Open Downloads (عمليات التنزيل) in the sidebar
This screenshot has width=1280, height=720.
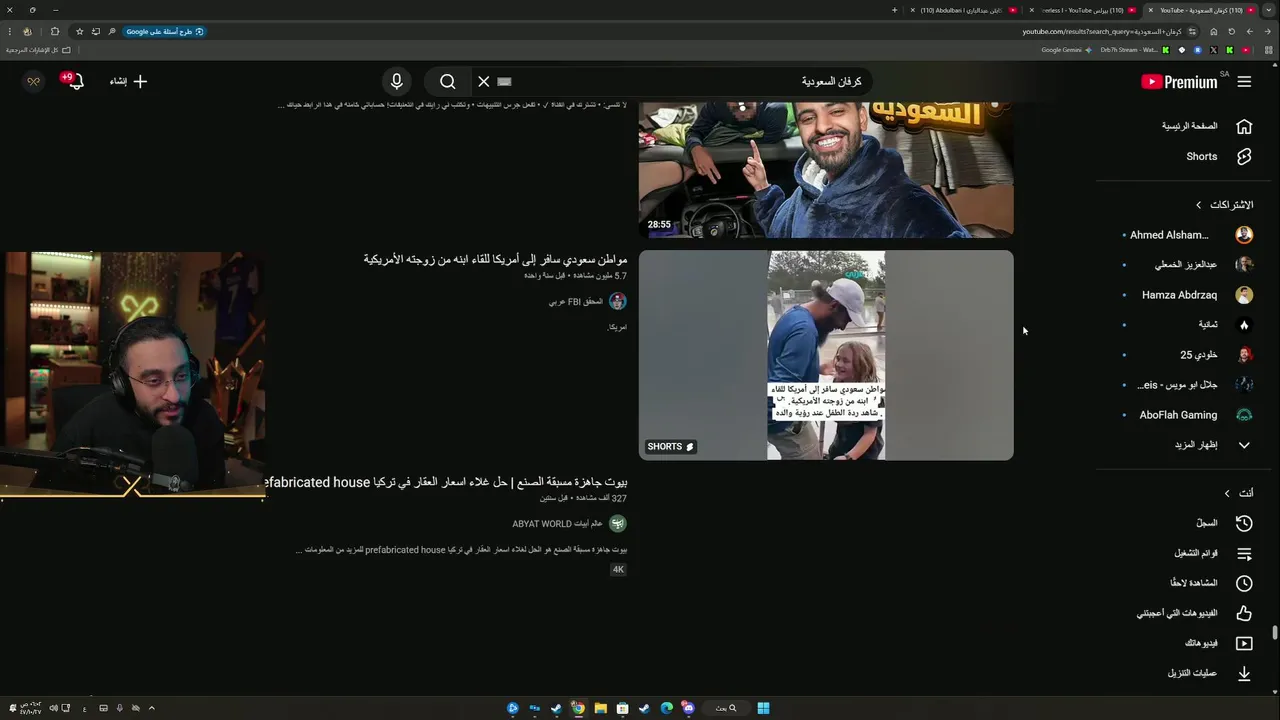click(1185, 673)
